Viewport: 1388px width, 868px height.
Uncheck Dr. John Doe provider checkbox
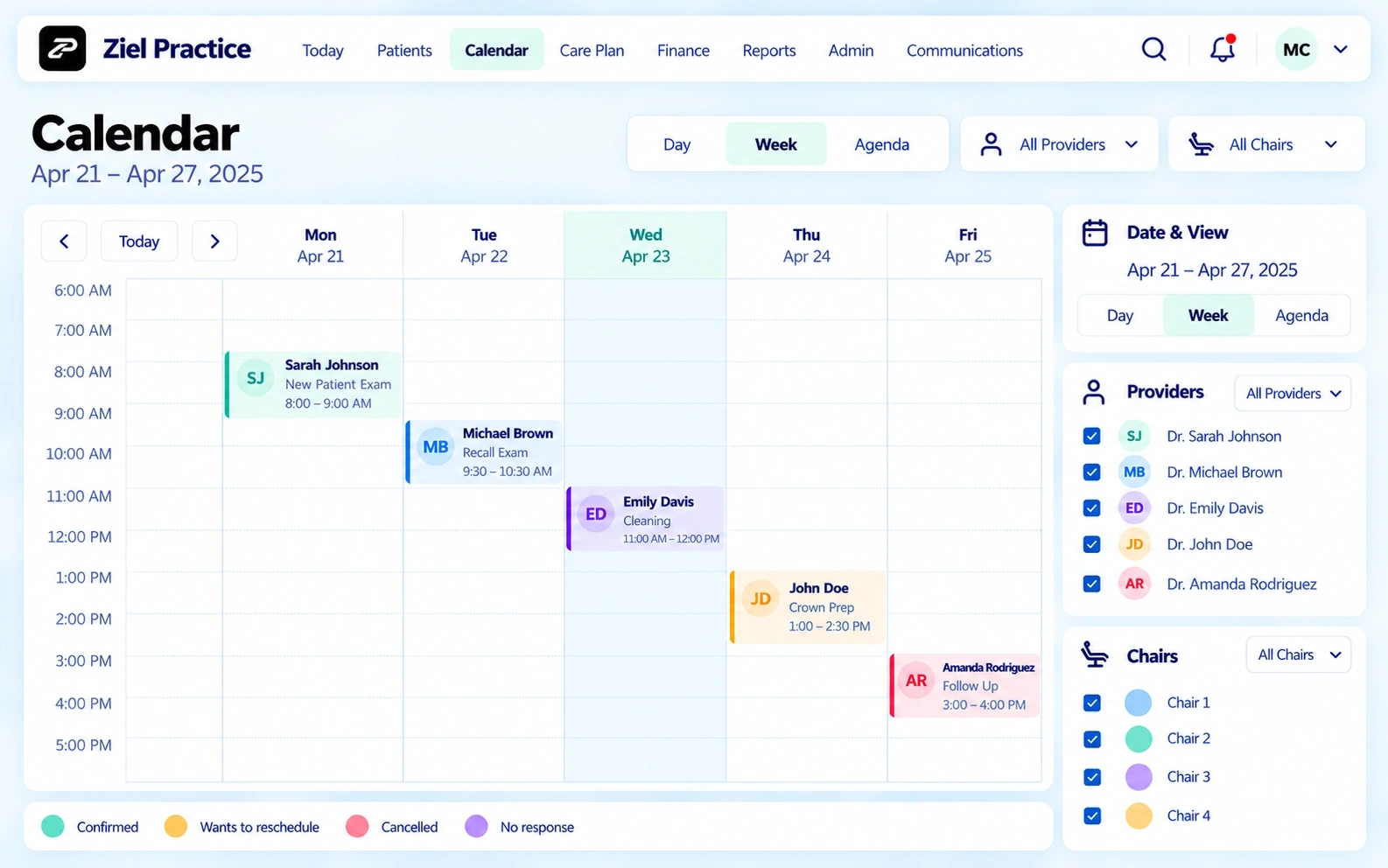(x=1091, y=544)
